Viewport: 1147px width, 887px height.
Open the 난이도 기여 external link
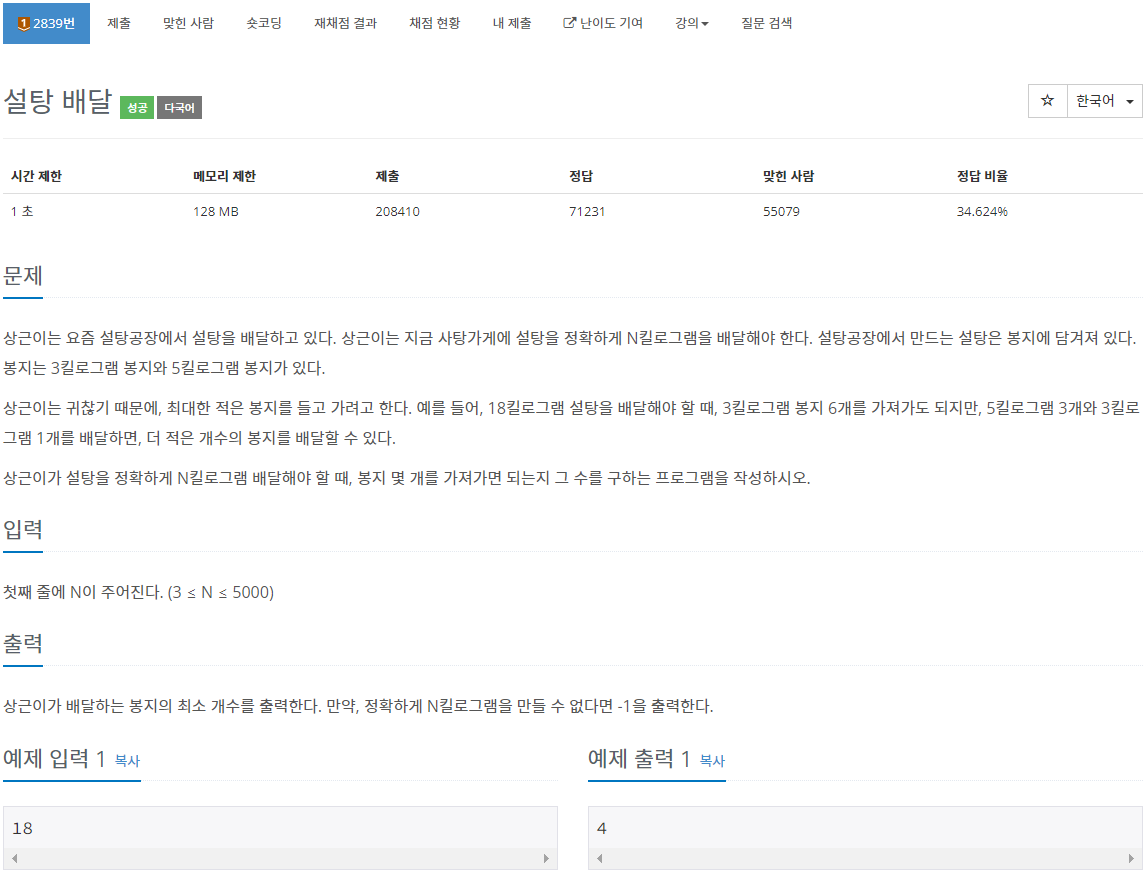[603, 23]
